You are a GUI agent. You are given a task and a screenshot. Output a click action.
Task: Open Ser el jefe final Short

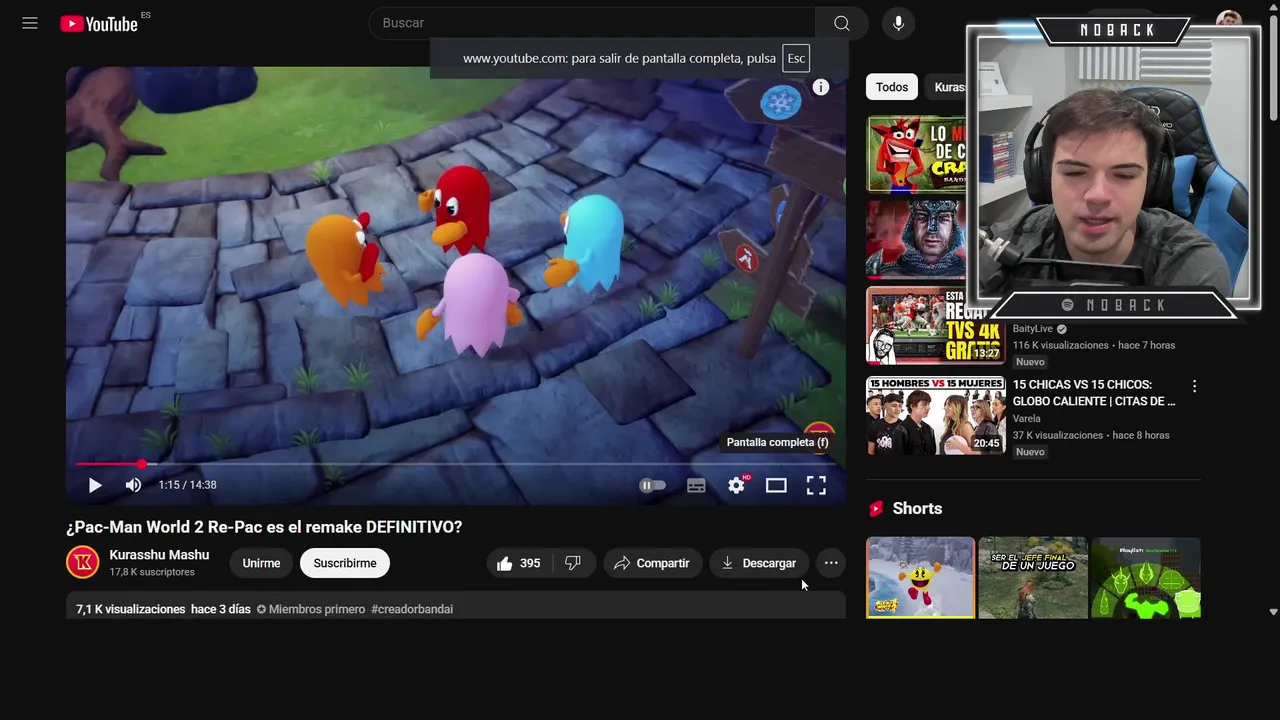(1033, 577)
